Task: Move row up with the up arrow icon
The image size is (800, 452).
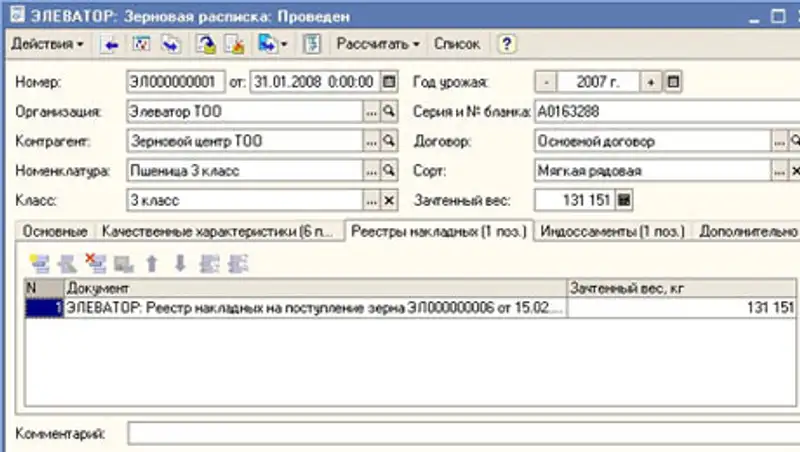Action: 152,264
